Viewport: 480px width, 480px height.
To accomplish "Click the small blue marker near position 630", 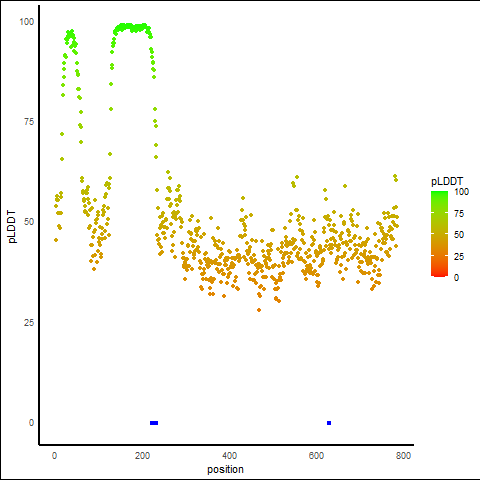I will tap(329, 423).
